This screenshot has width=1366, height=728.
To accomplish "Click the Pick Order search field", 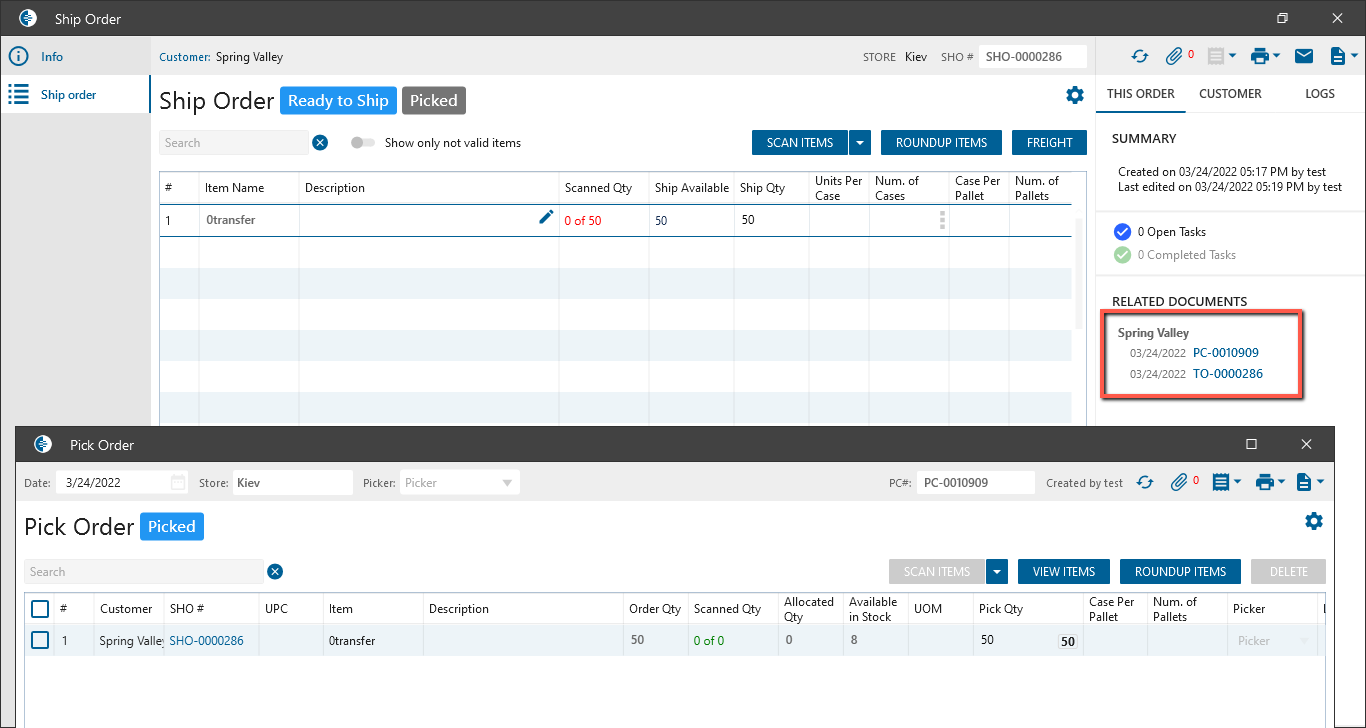I will coord(144,572).
